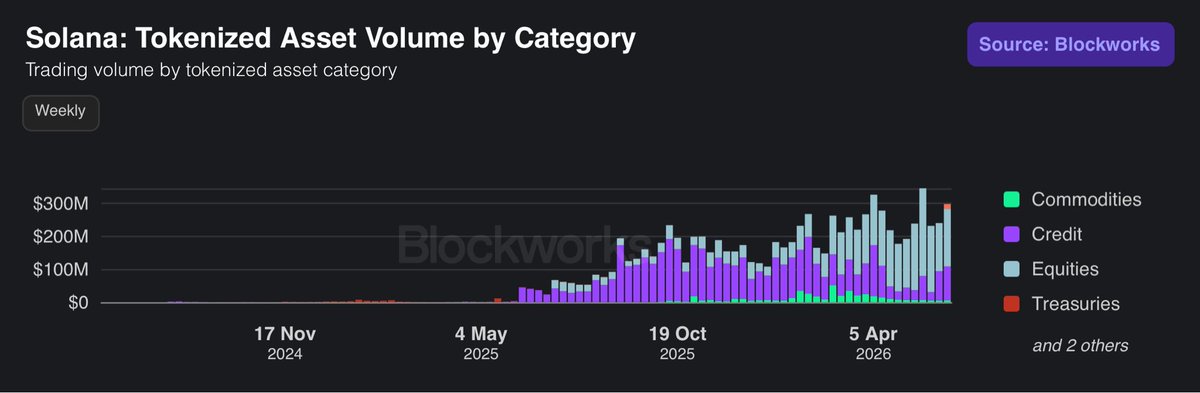Toggle the Credit legend swatch
Viewport: 1200px width, 393px height.
coord(1011,235)
